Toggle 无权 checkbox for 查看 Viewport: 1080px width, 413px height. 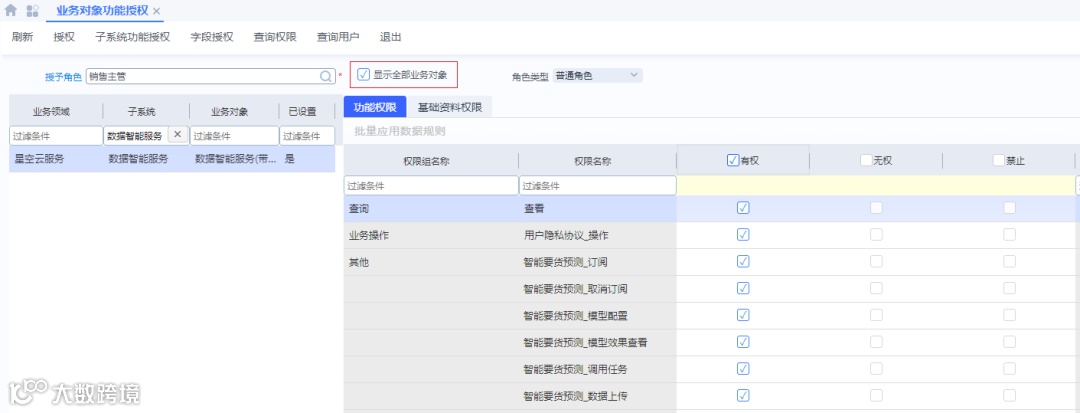coord(876,208)
